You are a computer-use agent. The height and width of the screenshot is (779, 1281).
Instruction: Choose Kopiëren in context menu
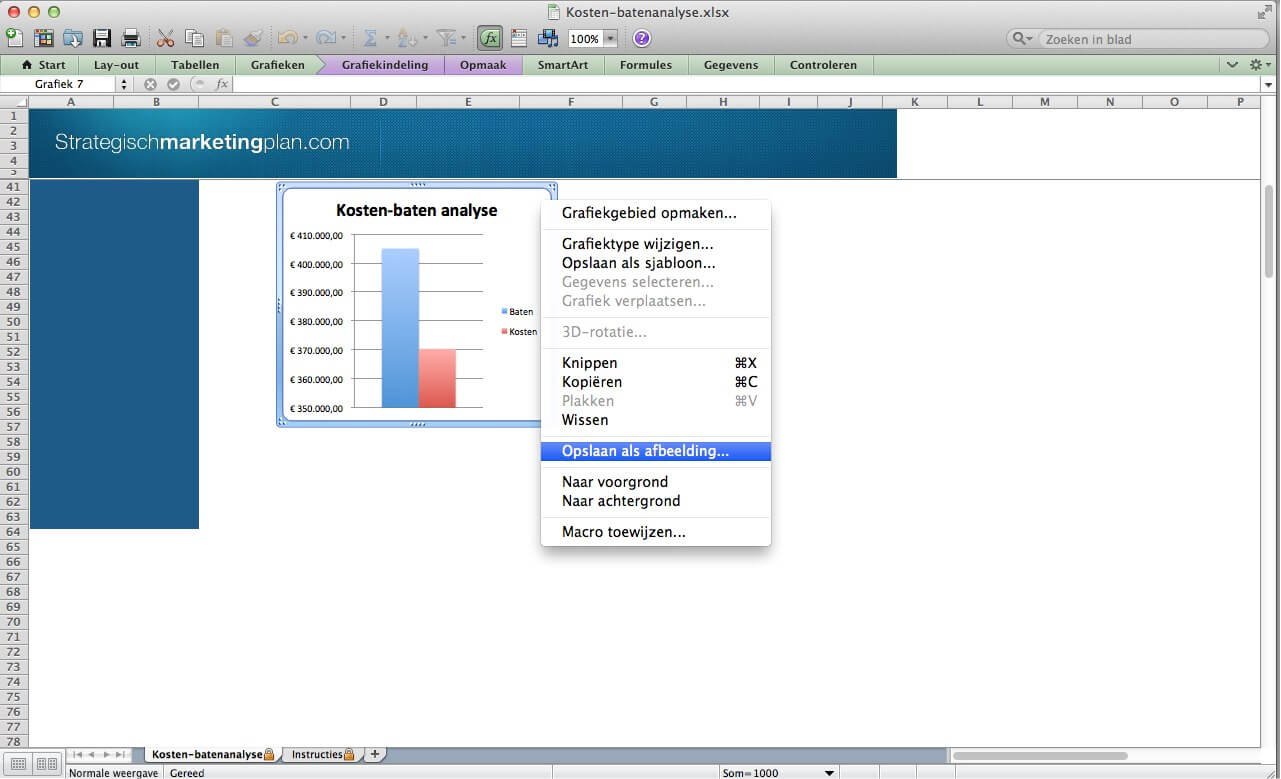click(655, 382)
